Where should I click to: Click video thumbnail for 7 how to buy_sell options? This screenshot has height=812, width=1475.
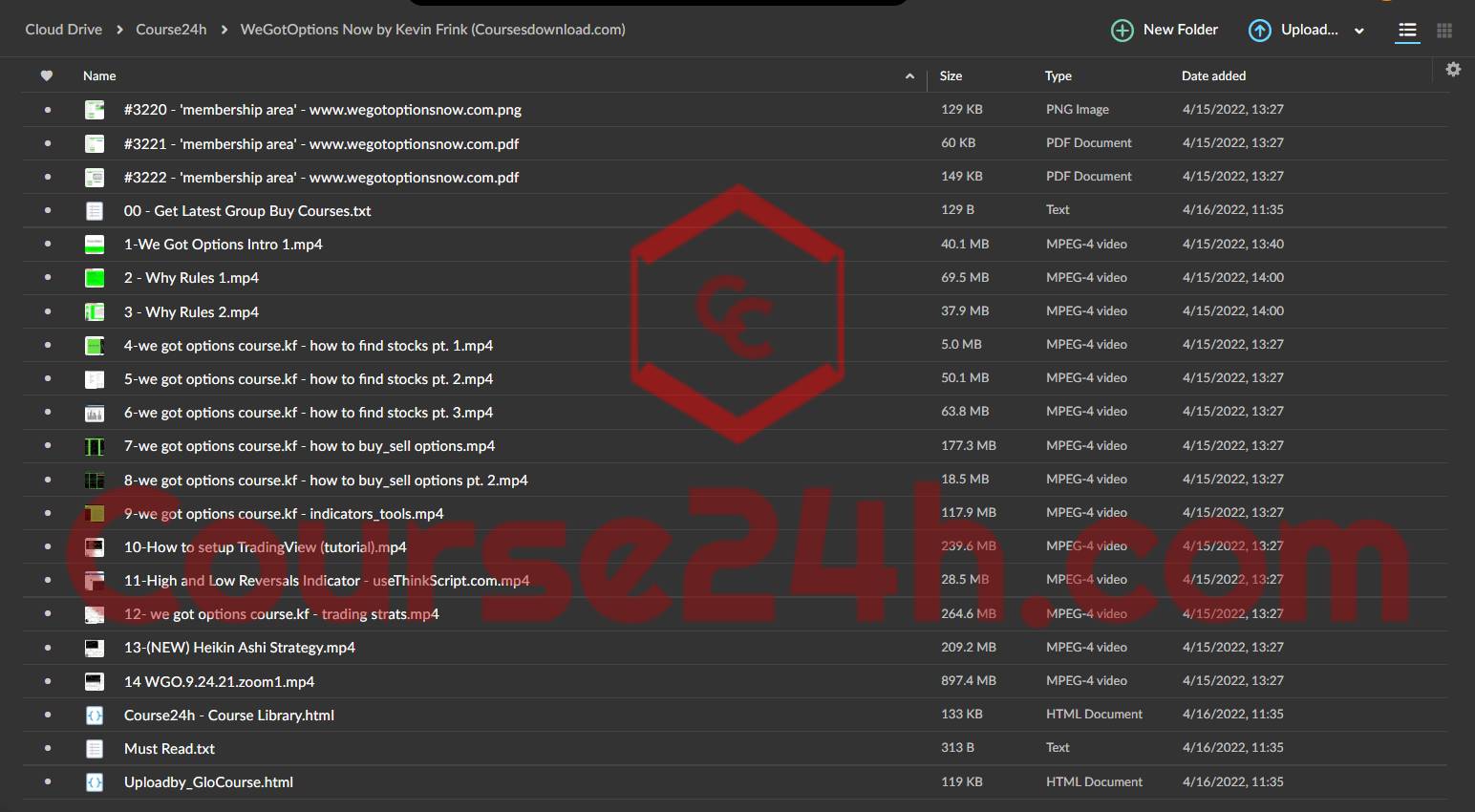click(x=95, y=446)
